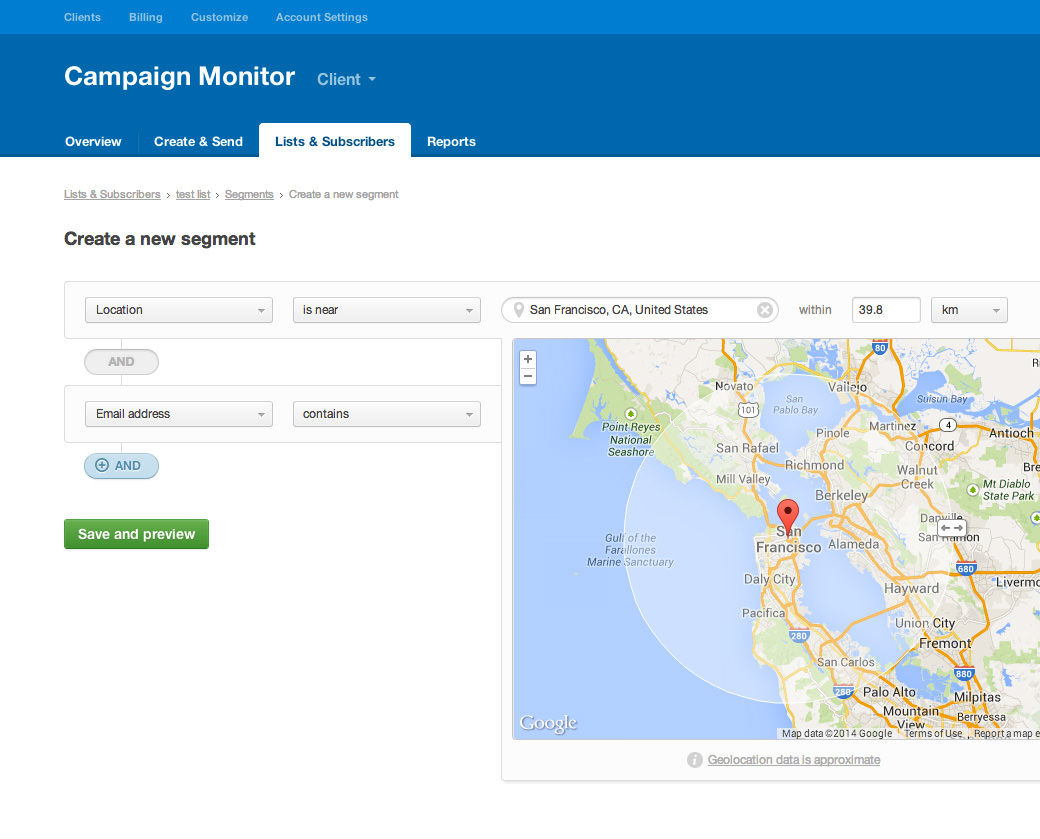Open the Clients menu
The image size is (1040, 839).
[x=82, y=17]
